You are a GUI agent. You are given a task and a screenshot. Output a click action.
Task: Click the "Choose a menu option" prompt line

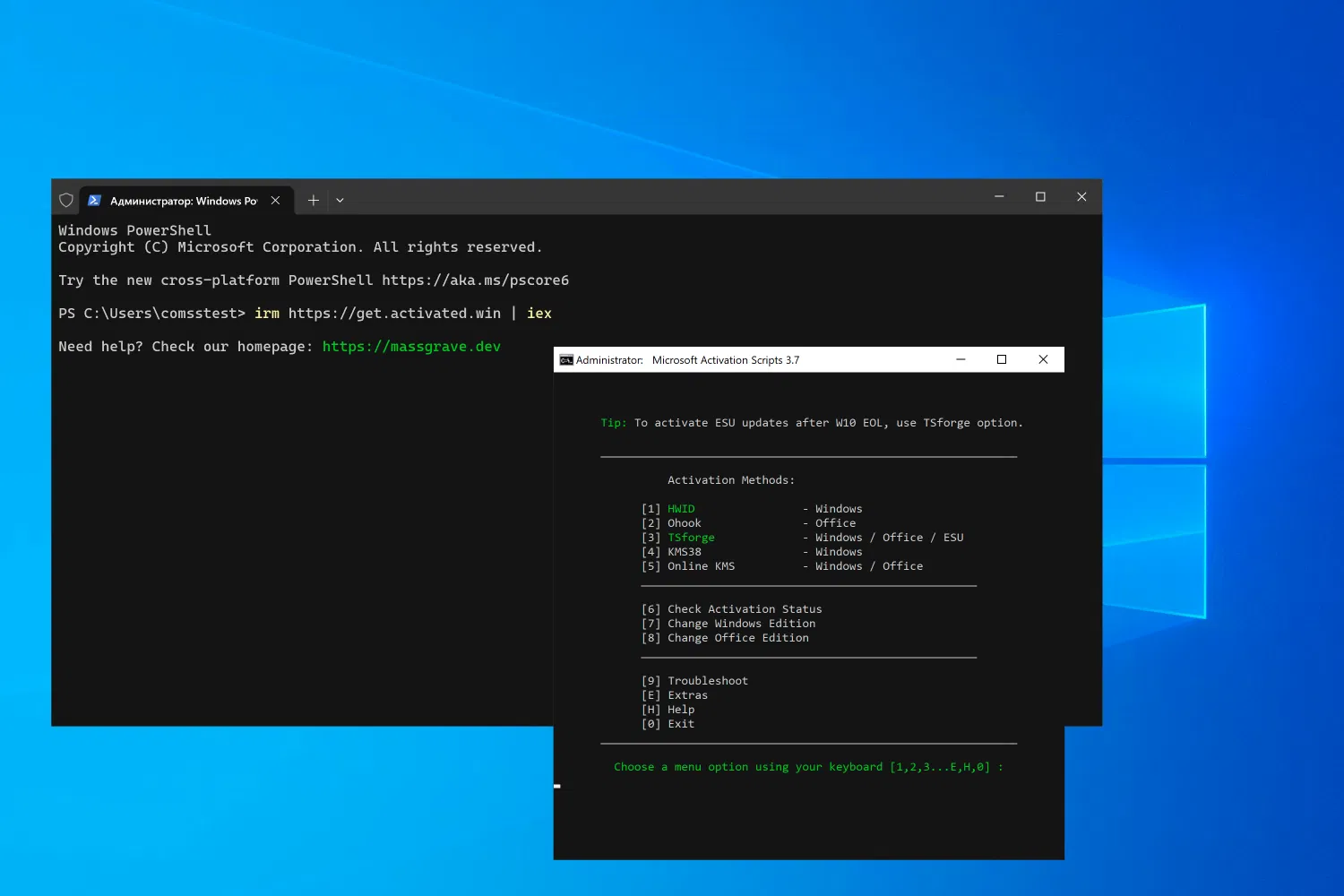coord(808,767)
